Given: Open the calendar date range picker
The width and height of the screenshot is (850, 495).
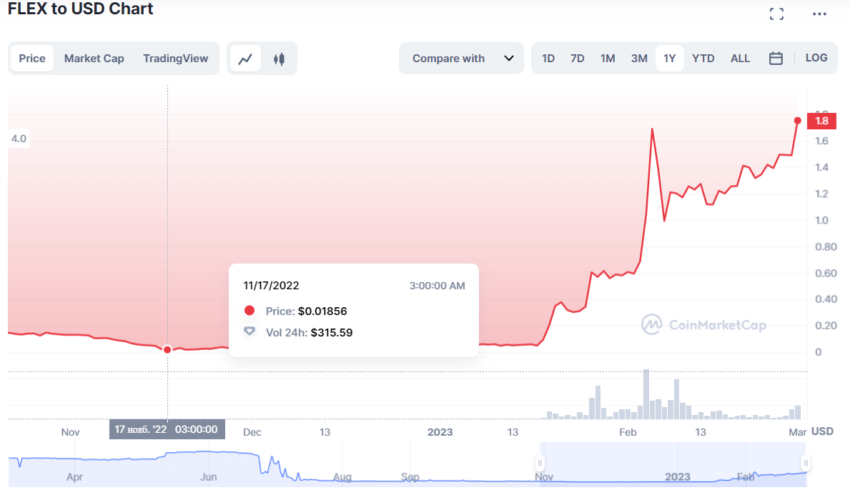Looking at the screenshot, I should [776, 58].
